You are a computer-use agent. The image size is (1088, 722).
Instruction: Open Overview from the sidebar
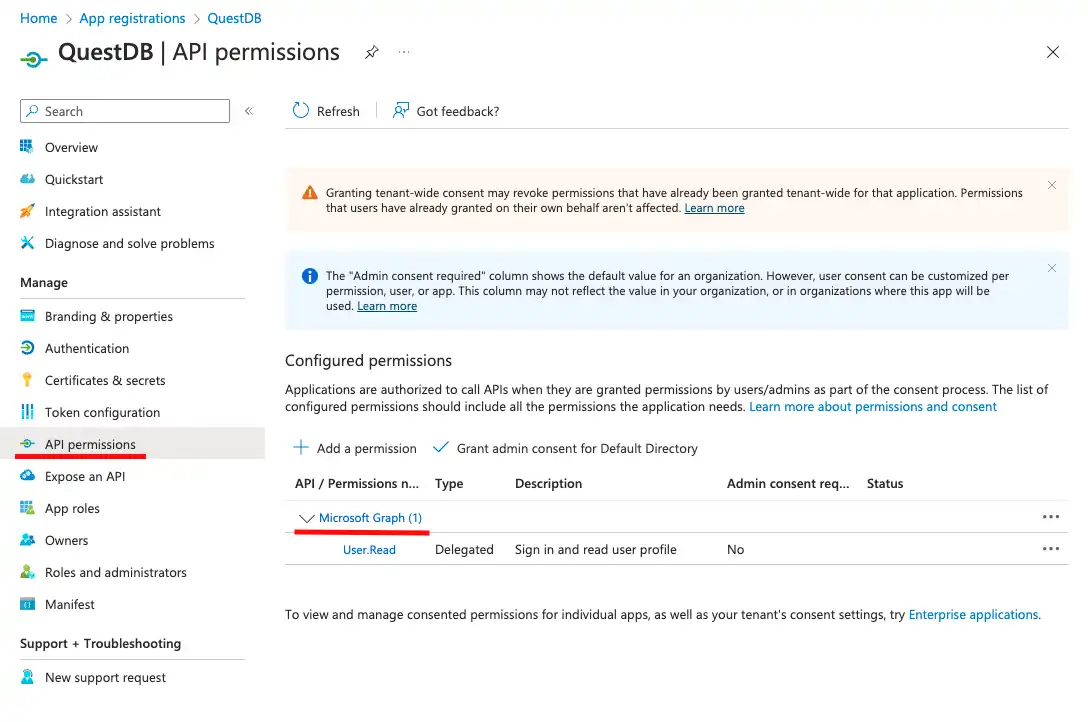(x=71, y=147)
